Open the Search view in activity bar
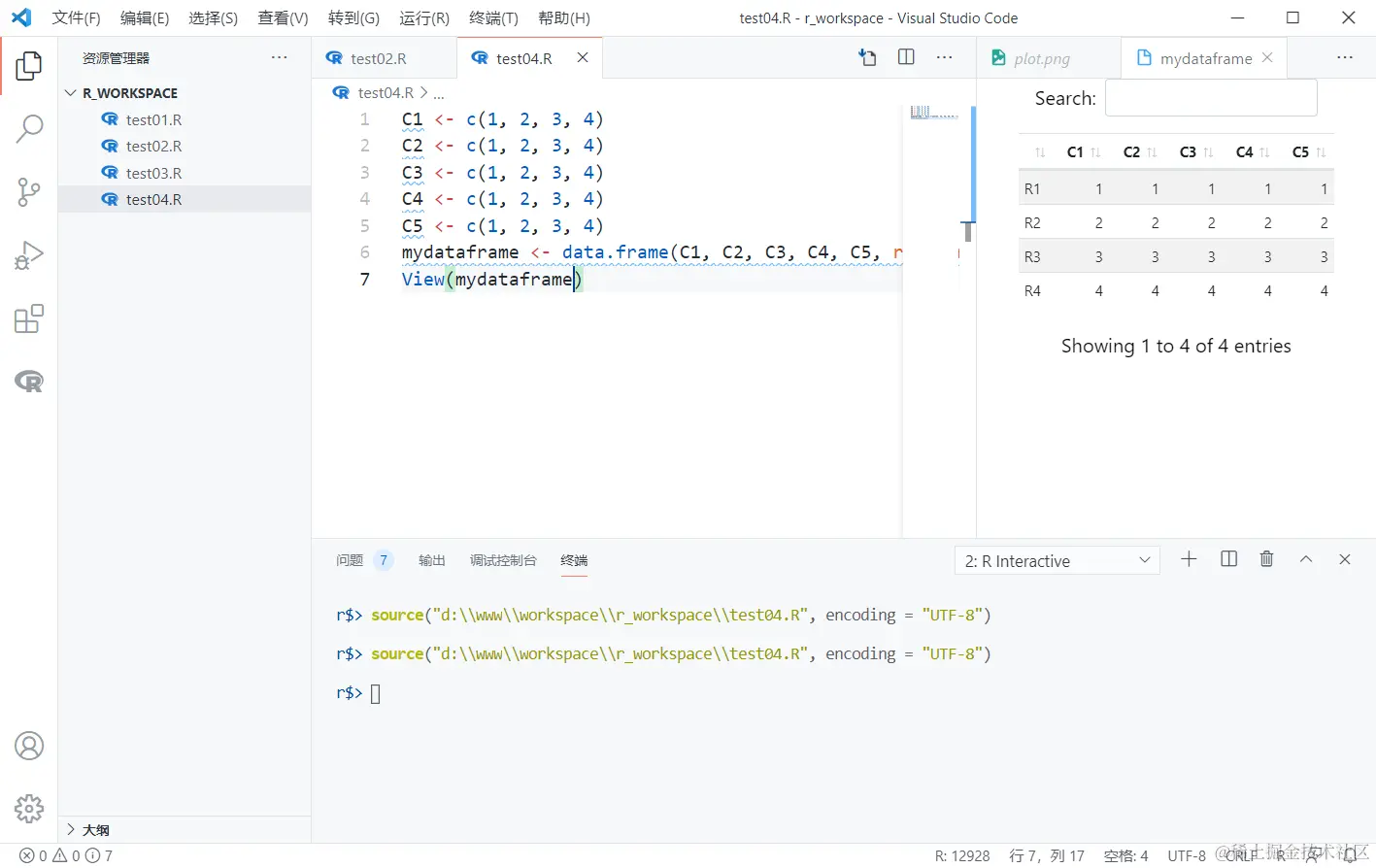 (x=29, y=129)
